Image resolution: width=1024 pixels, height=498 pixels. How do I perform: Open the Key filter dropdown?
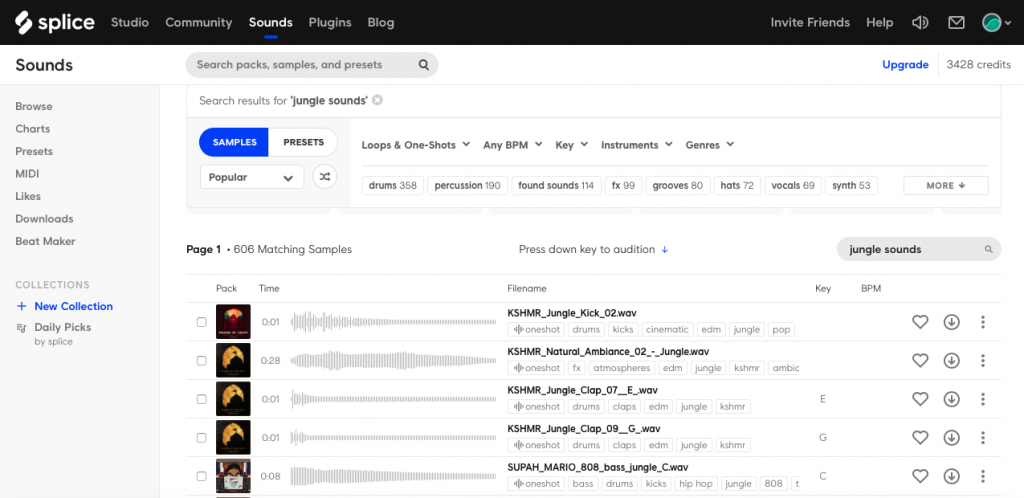click(571, 145)
